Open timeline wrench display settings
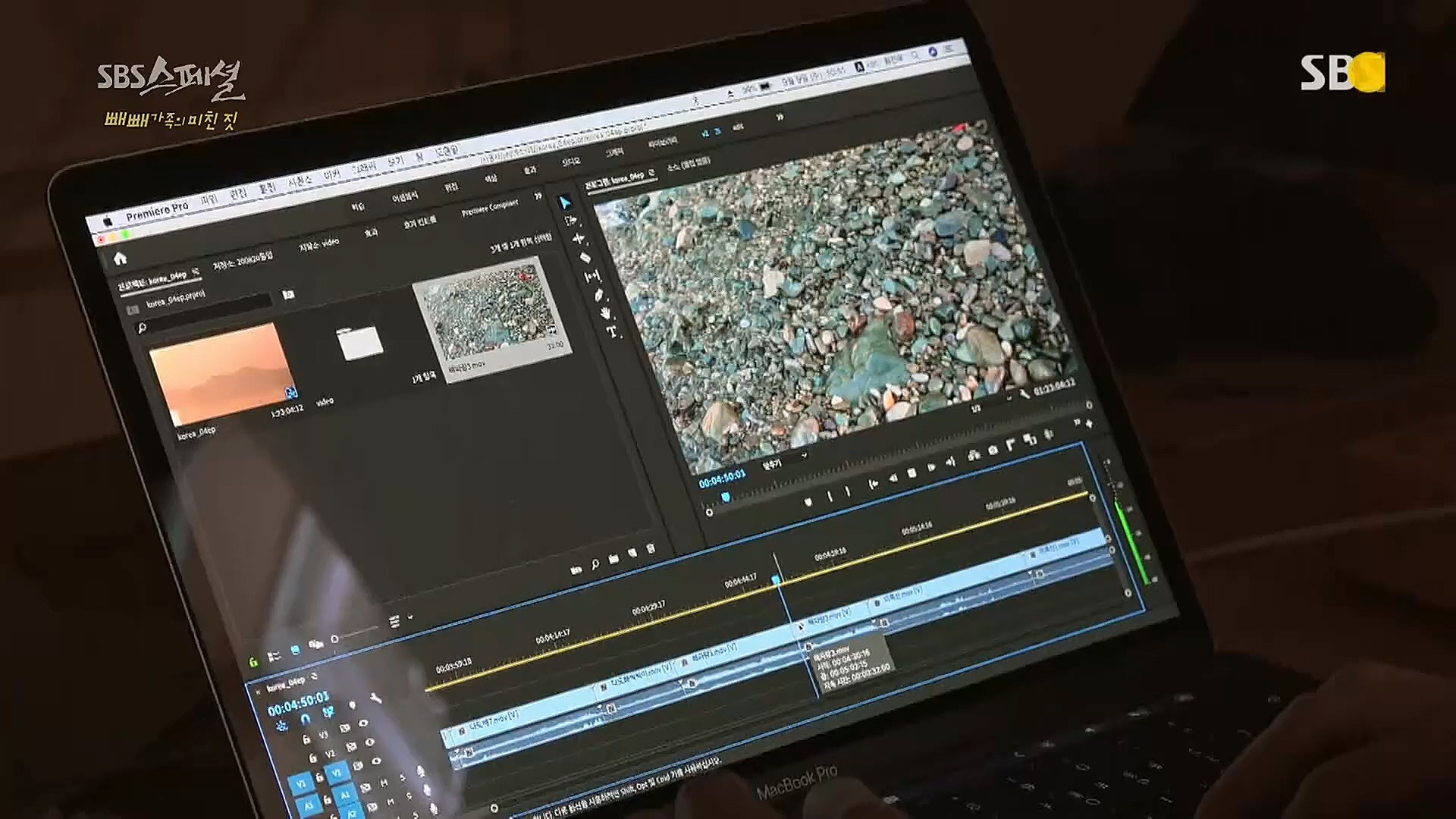The width and height of the screenshot is (1456, 819). coord(375,698)
